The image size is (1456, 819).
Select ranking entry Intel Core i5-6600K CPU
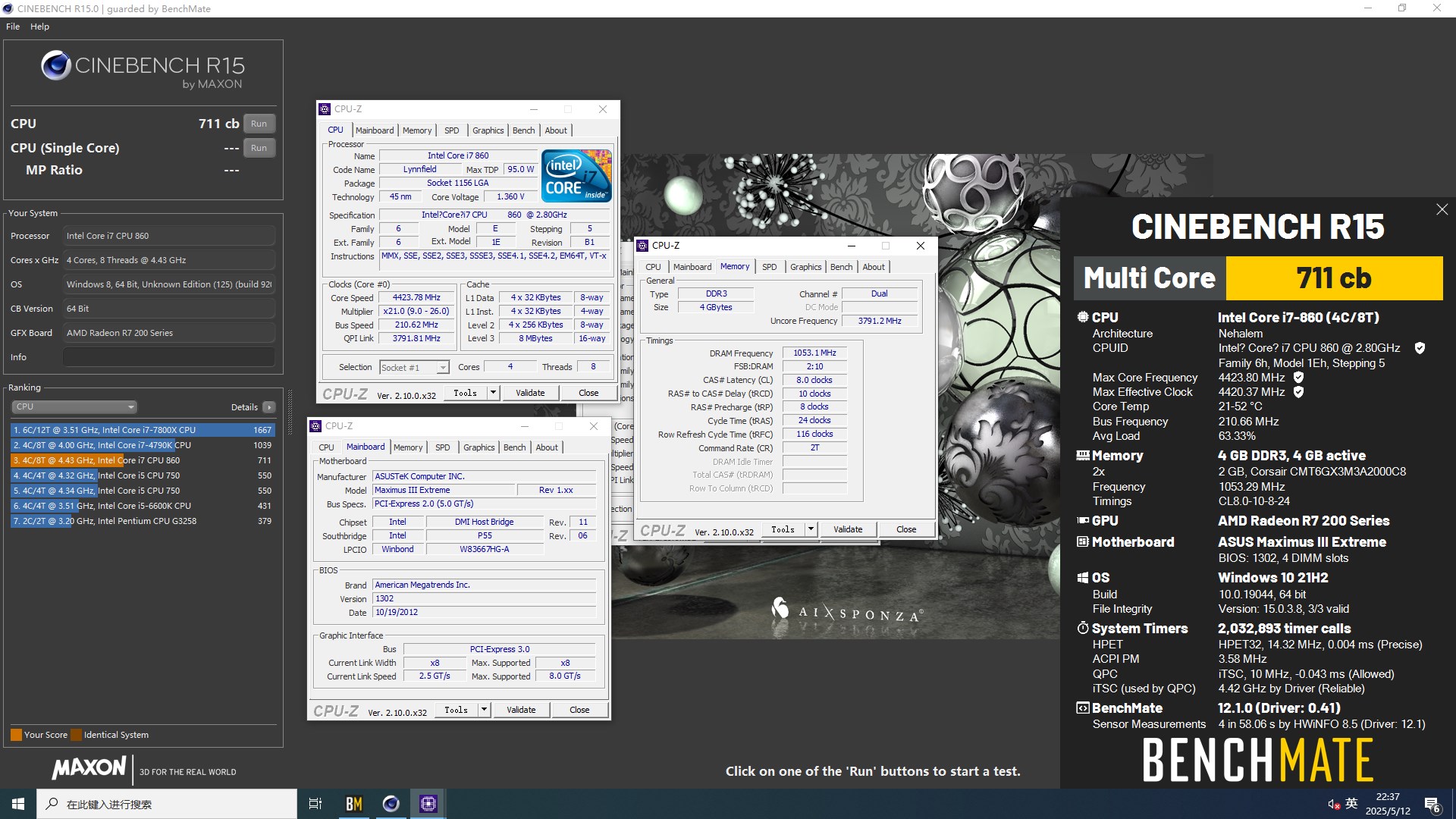coord(143,506)
